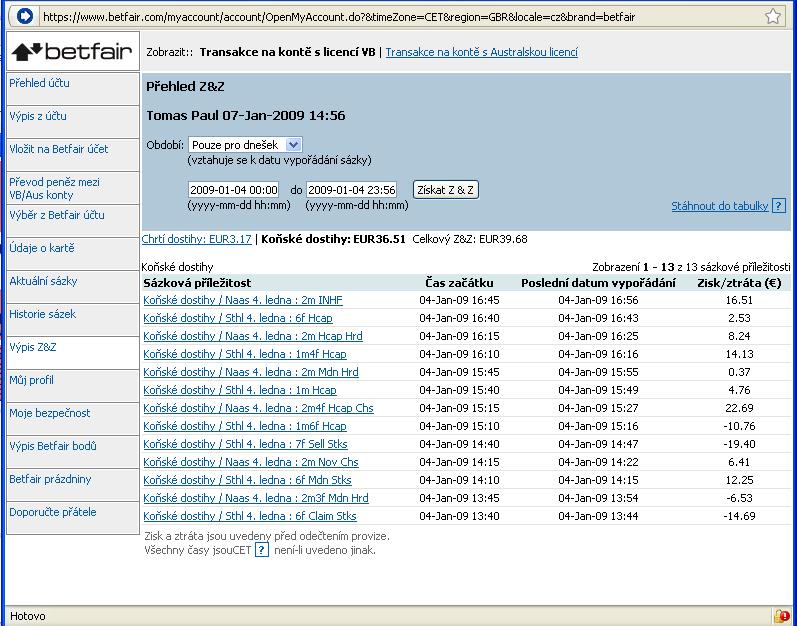Screen dimensions: 797x626
Task: Click the end date input field
Action: tap(351, 190)
